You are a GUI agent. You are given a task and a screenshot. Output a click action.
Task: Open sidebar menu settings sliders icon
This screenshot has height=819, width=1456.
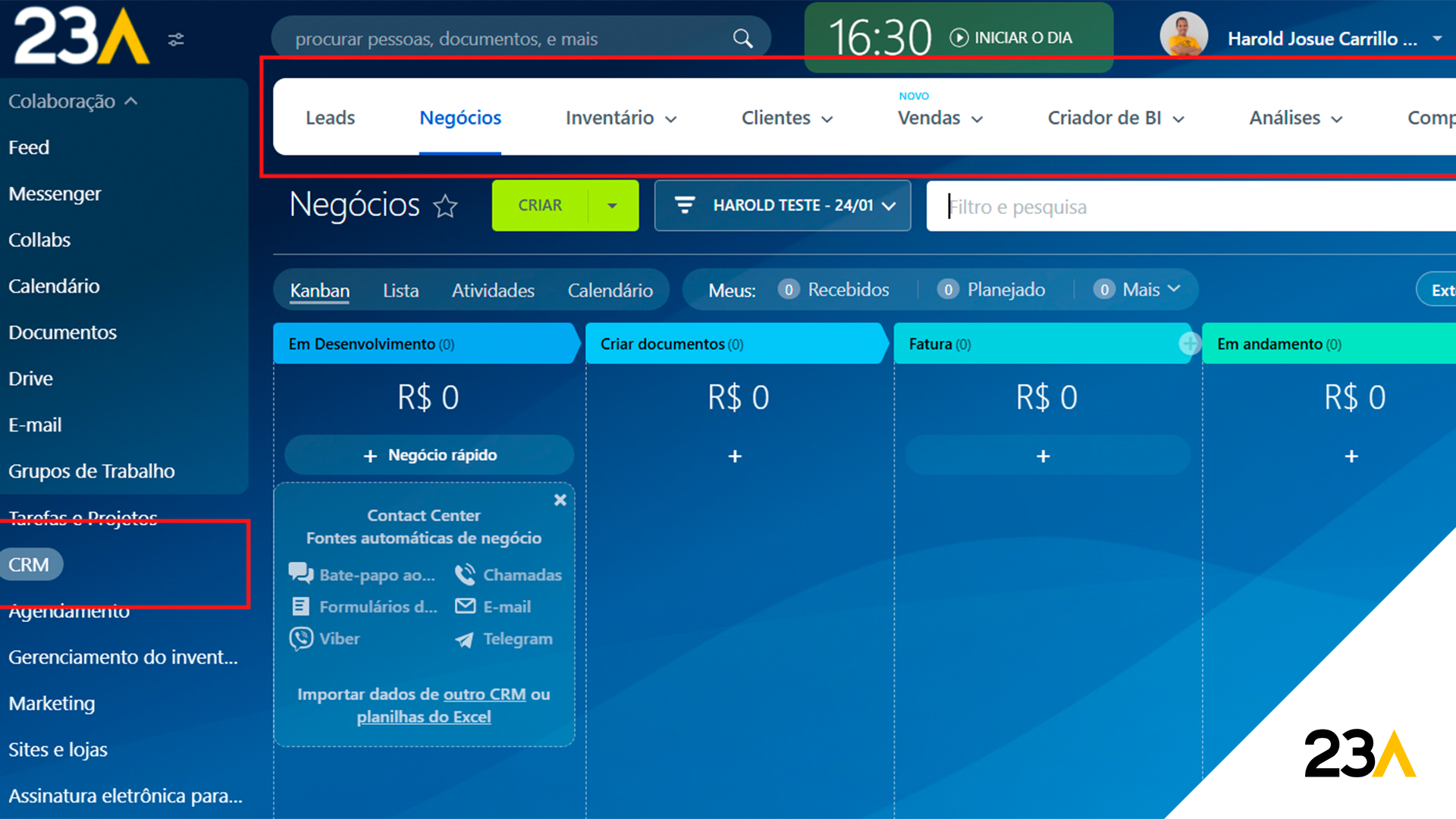[x=176, y=39]
